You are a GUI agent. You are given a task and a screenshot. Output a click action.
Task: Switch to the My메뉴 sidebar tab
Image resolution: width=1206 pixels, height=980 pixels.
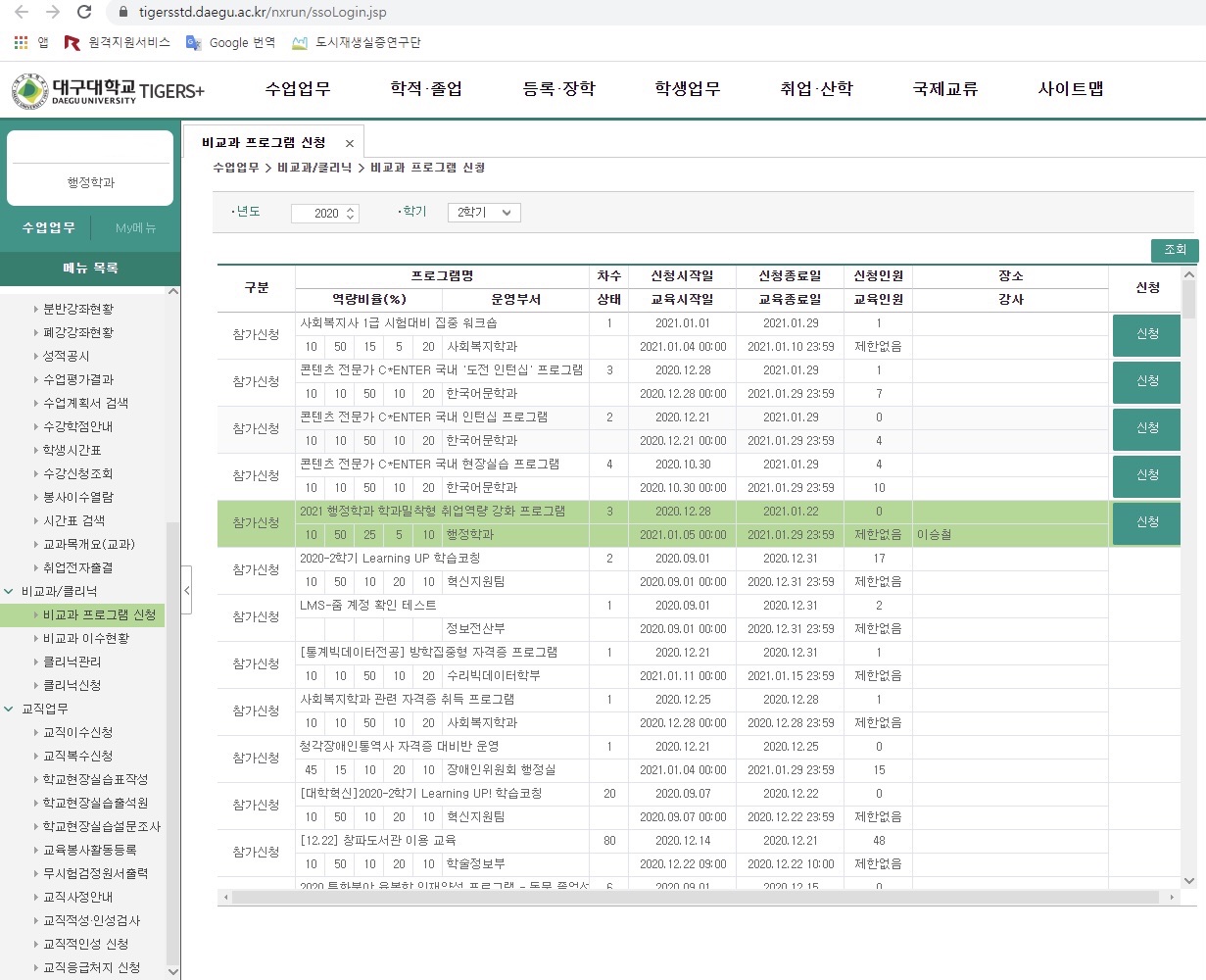[135, 228]
